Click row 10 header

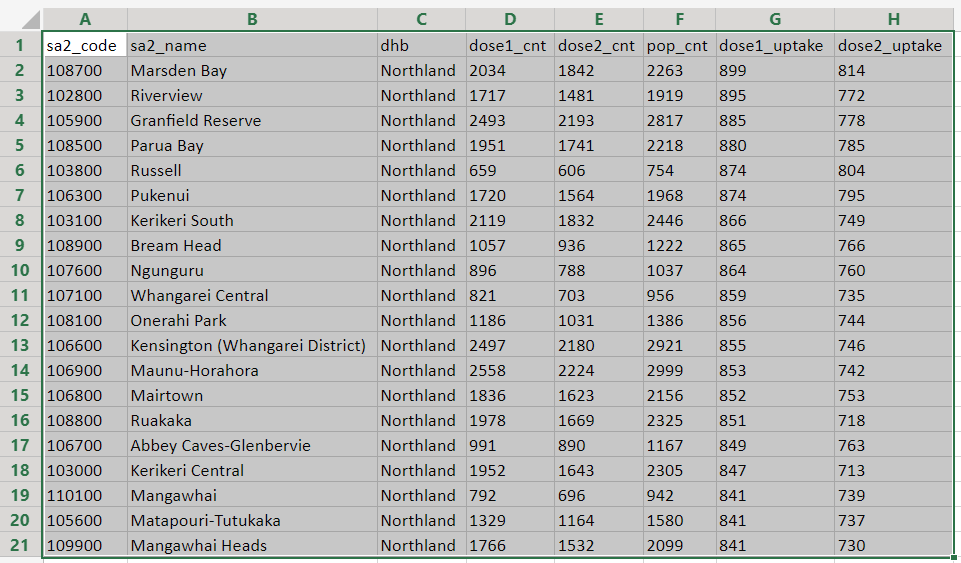[x=20, y=270]
